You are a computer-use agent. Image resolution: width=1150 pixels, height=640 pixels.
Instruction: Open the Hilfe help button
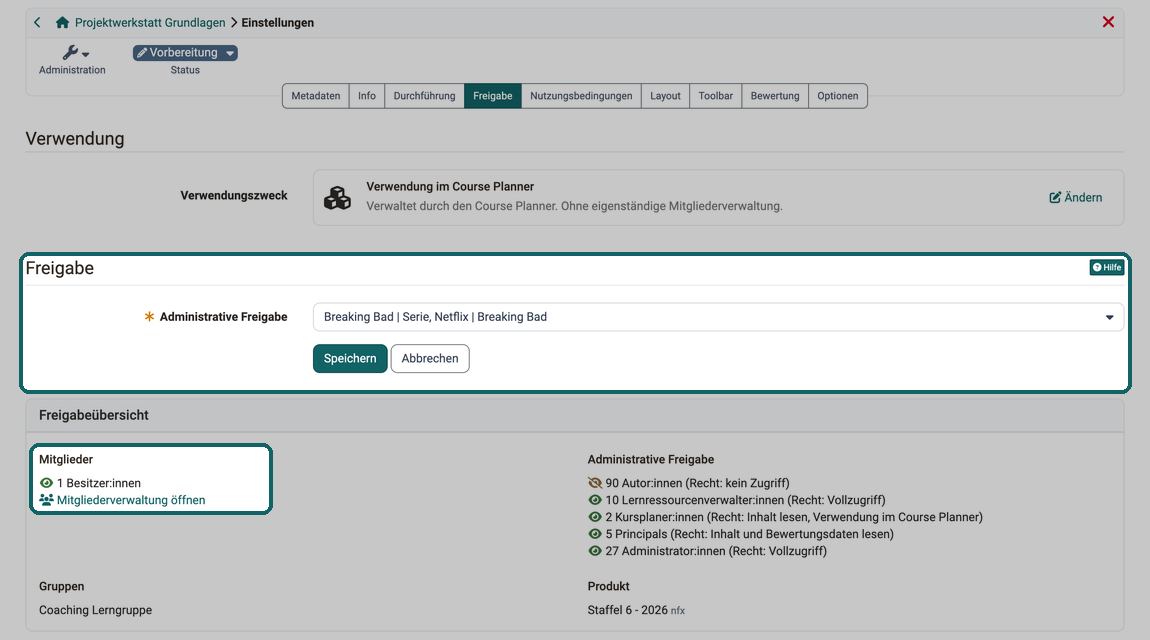pyautogui.click(x=1107, y=268)
